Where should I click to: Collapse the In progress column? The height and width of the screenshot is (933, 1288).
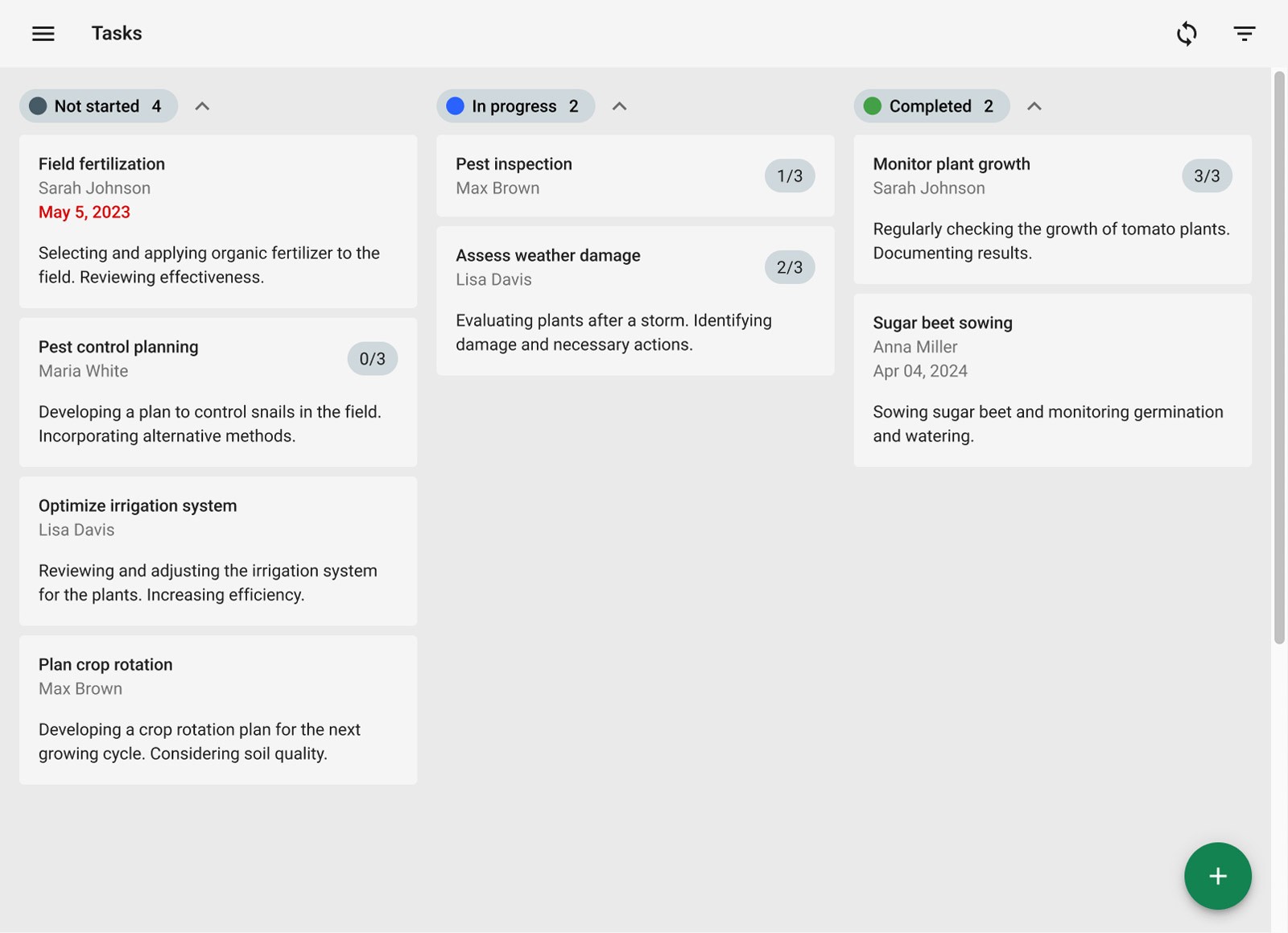point(620,105)
